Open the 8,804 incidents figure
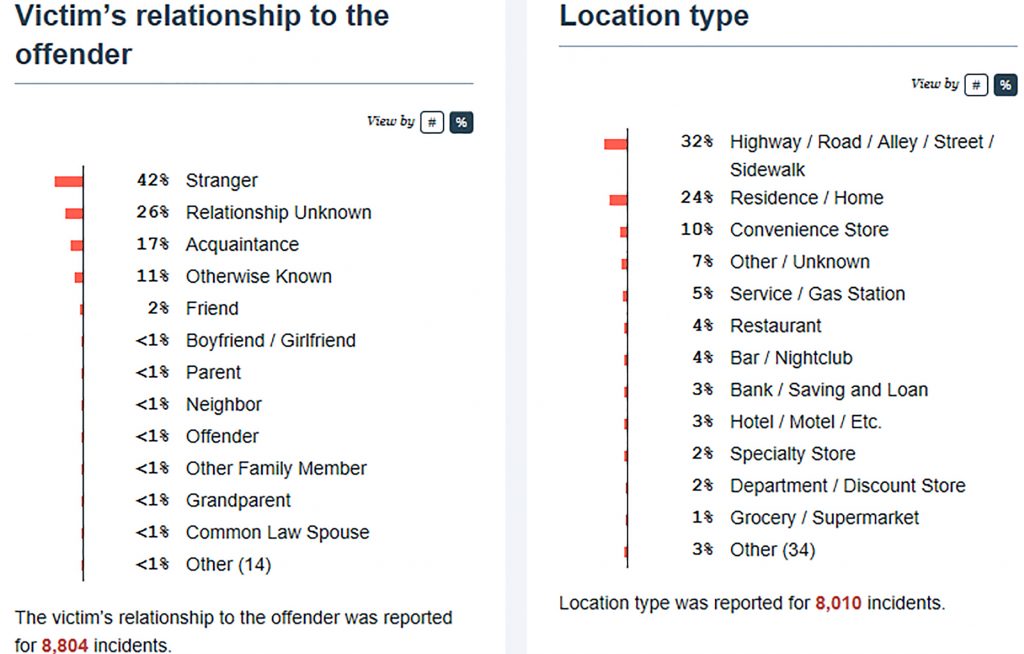 pyautogui.click(x=65, y=646)
